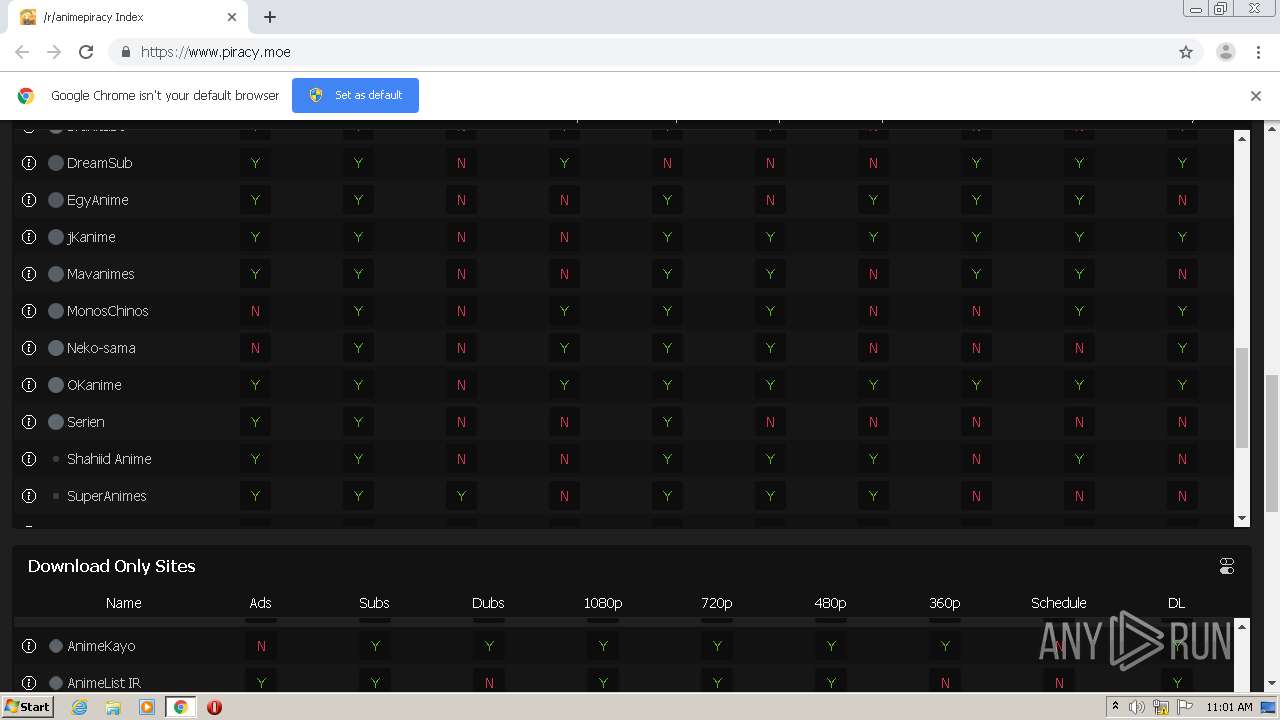This screenshot has width=1280, height=720.
Task: Sort Download Only Sites by Subs column
Action: (374, 603)
